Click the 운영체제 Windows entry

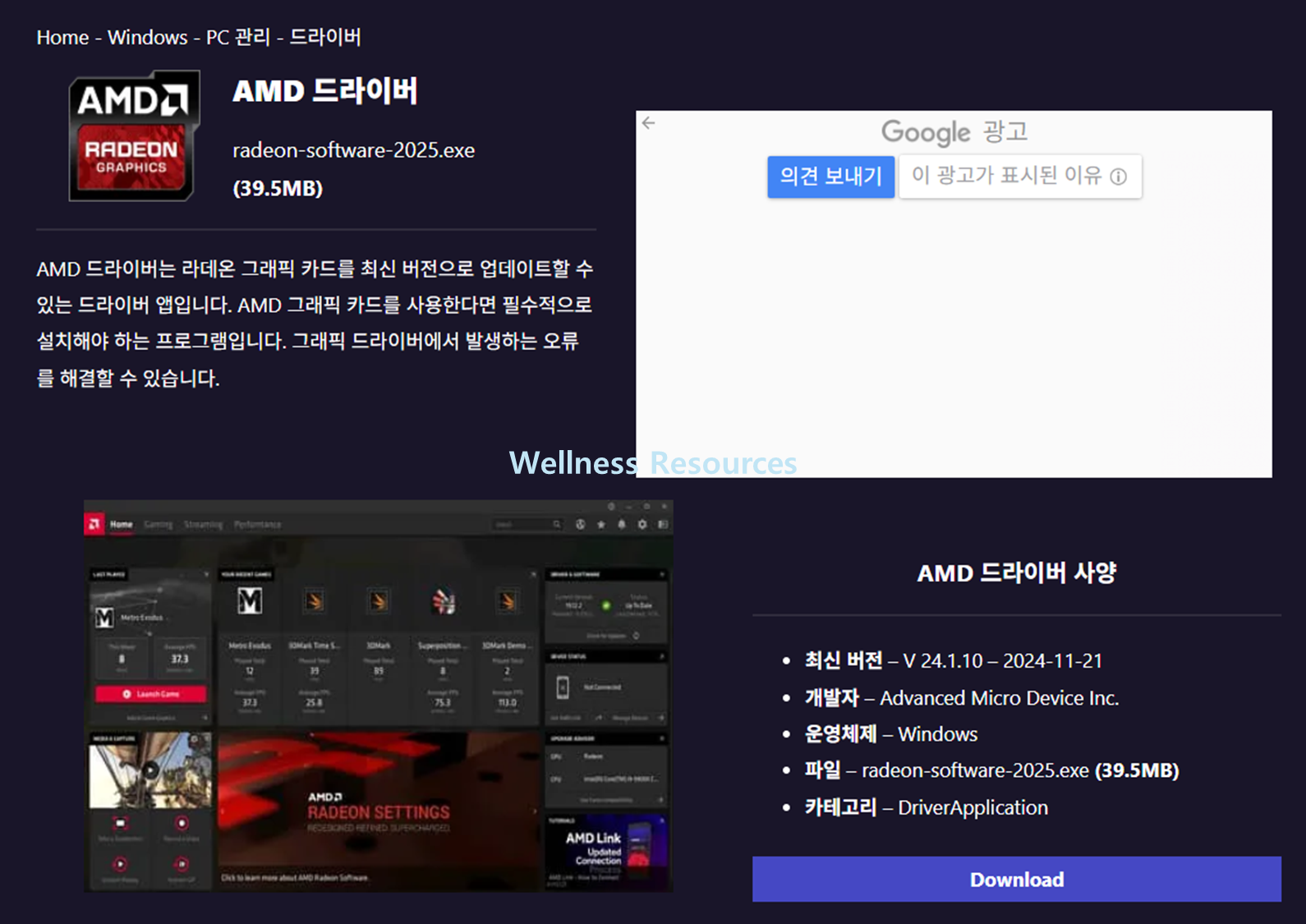[x=891, y=733]
